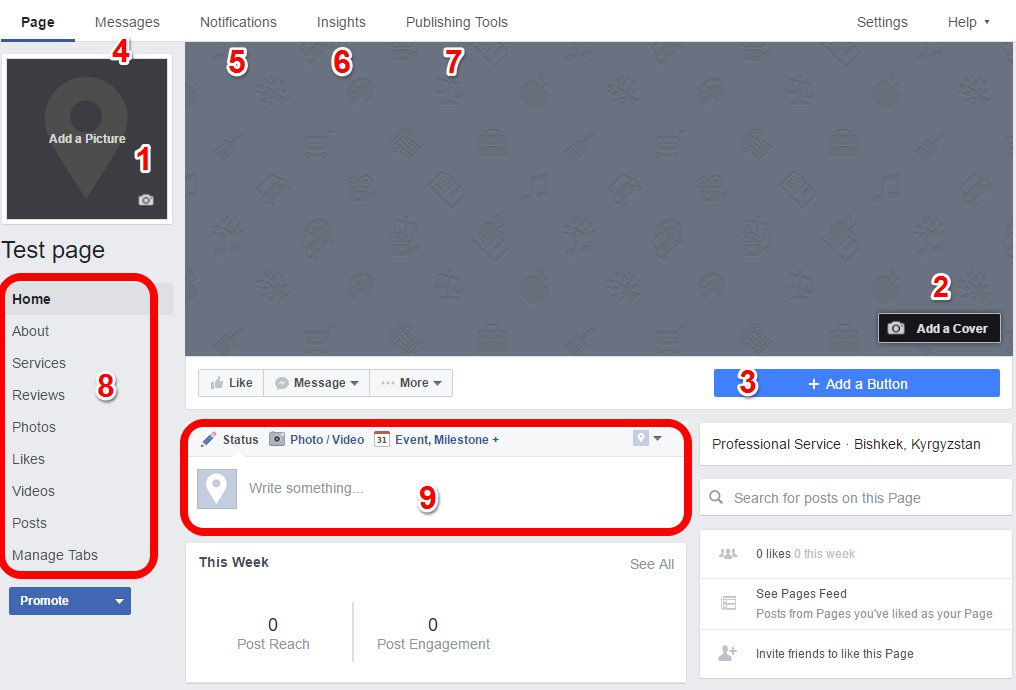Viewport: 1016px width, 690px height.
Task: Click the Add a Cover button
Action: pos(939,328)
